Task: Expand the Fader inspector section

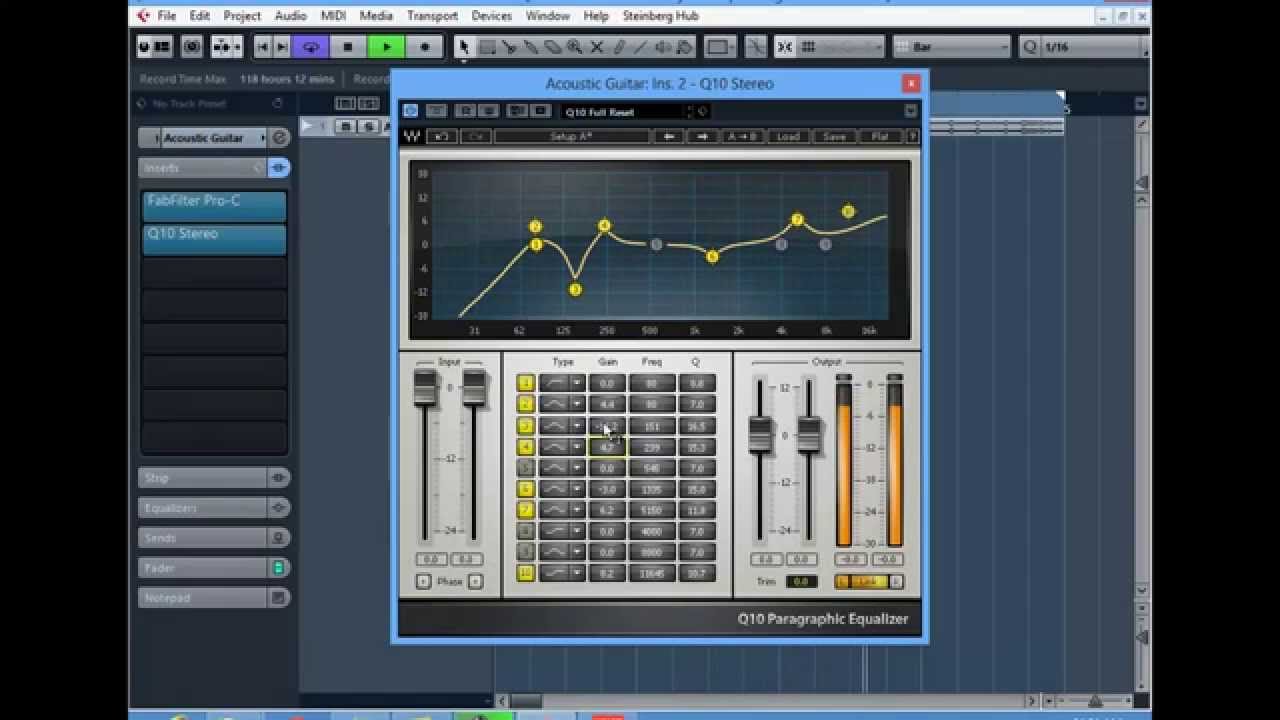Action: [x=203, y=568]
